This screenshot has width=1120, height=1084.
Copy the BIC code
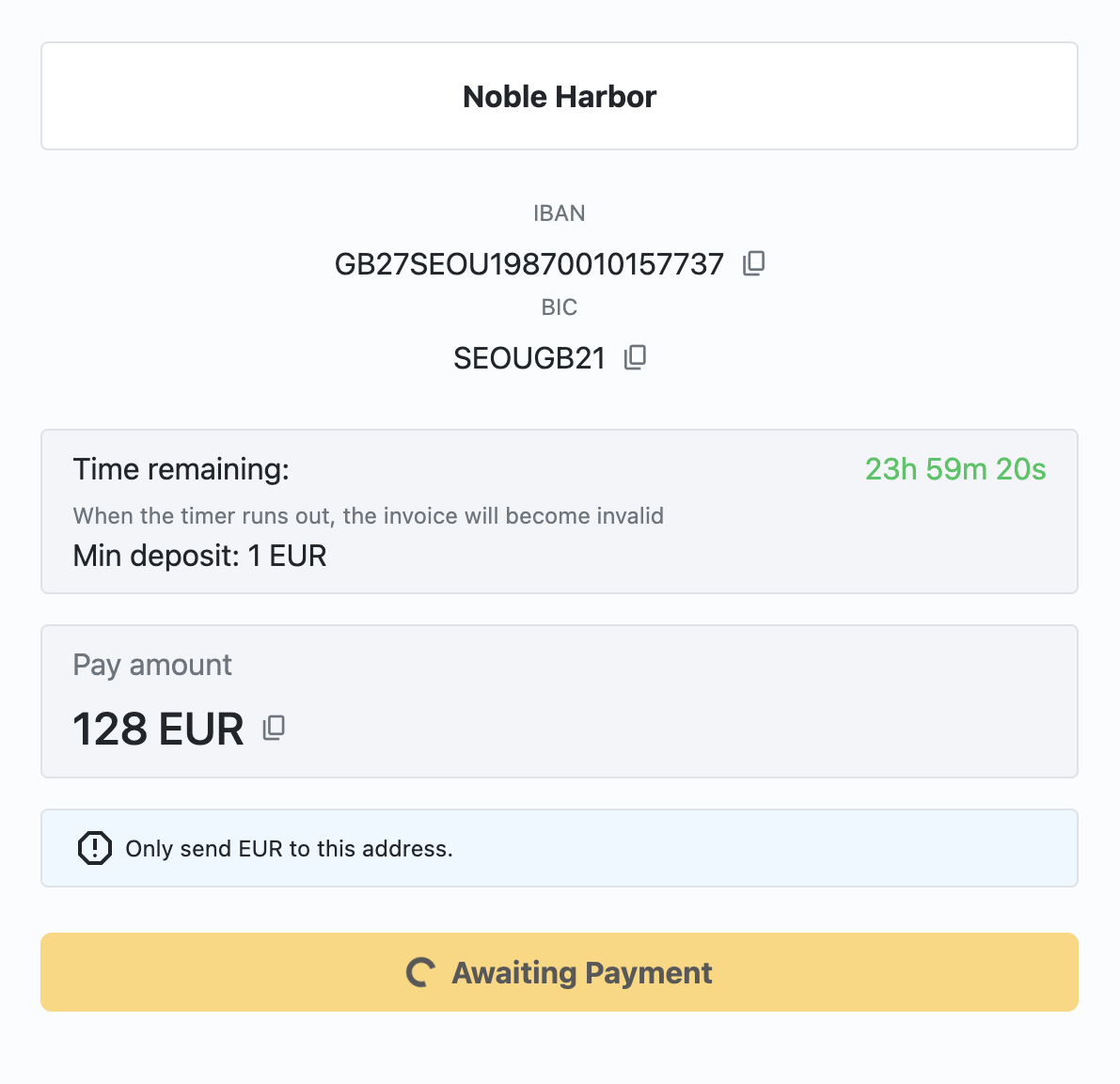(x=636, y=357)
